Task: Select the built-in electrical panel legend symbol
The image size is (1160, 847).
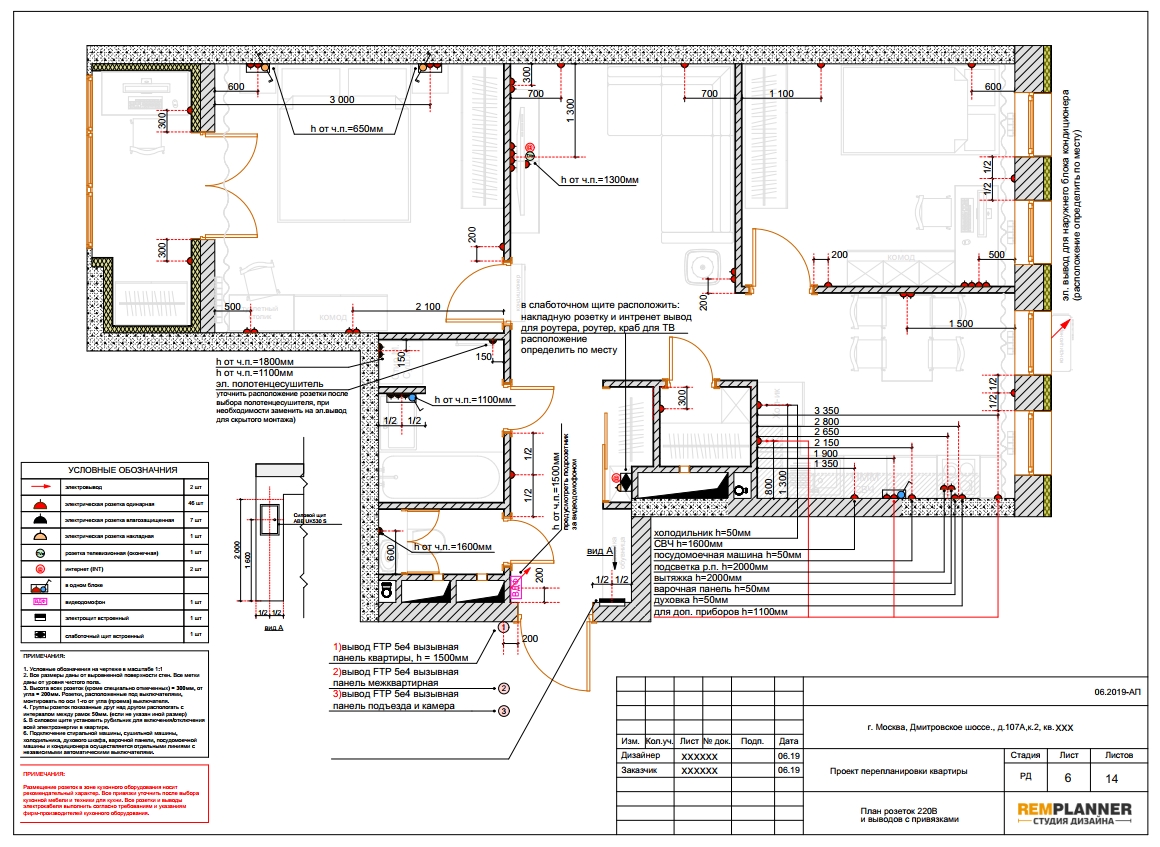Action: pyautogui.click(x=41, y=618)
